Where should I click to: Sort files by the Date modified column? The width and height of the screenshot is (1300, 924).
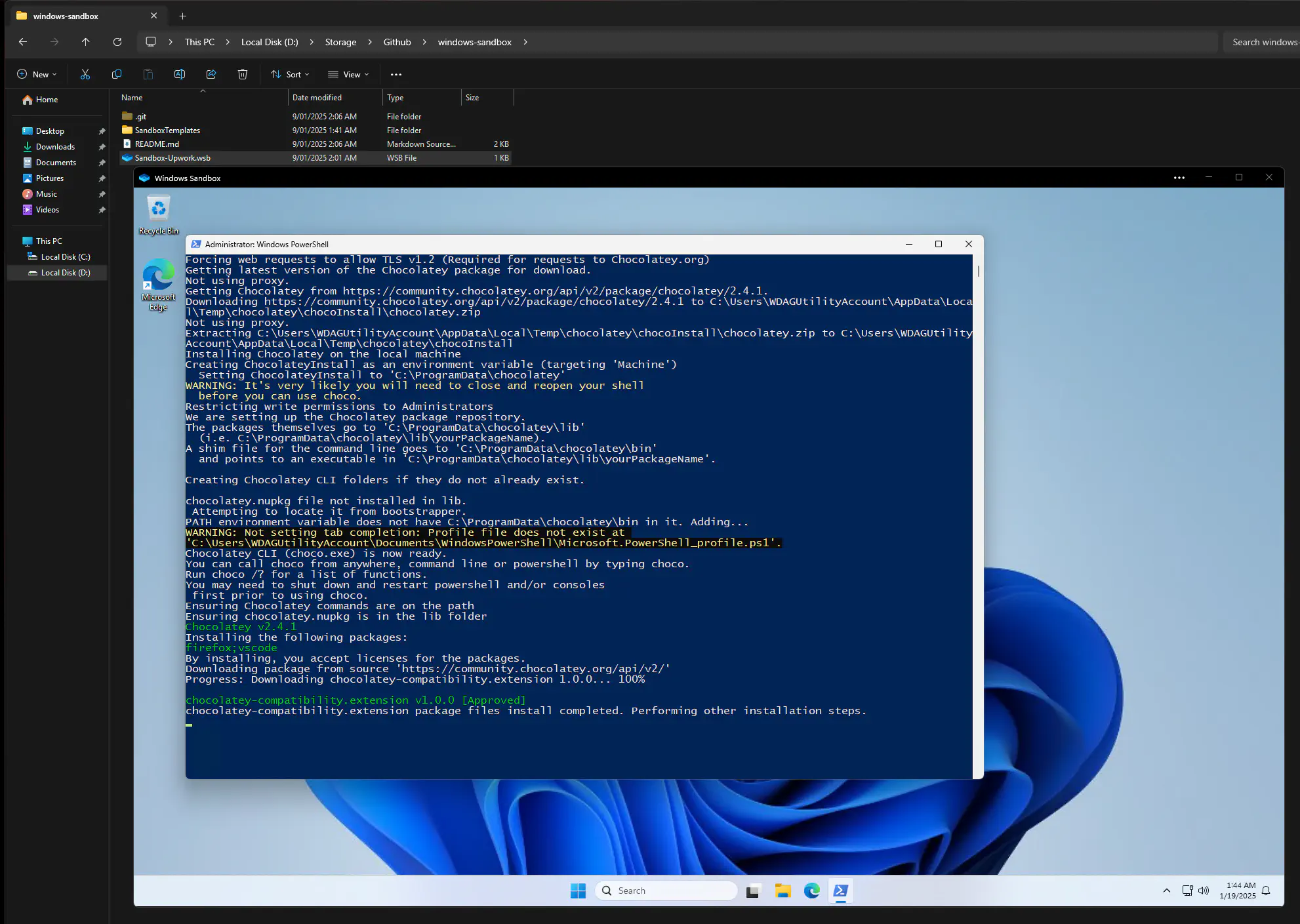[x=317, y=98]
